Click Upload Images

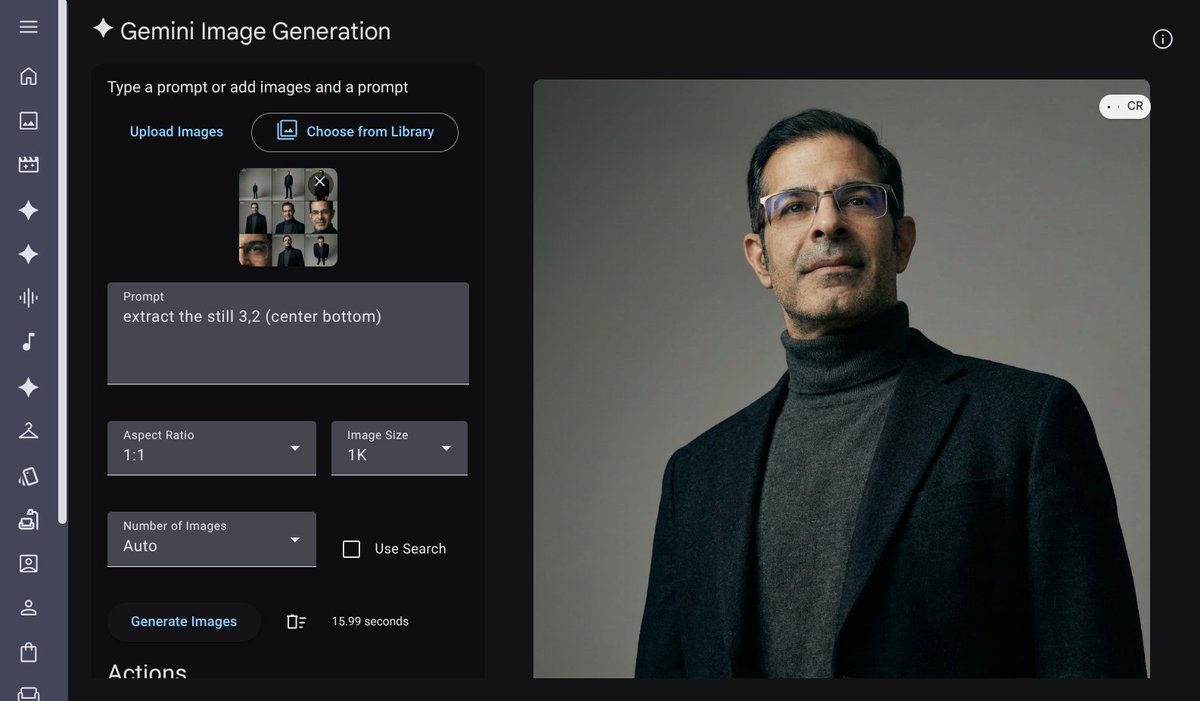pyautogui.click(x=177, y=132)
